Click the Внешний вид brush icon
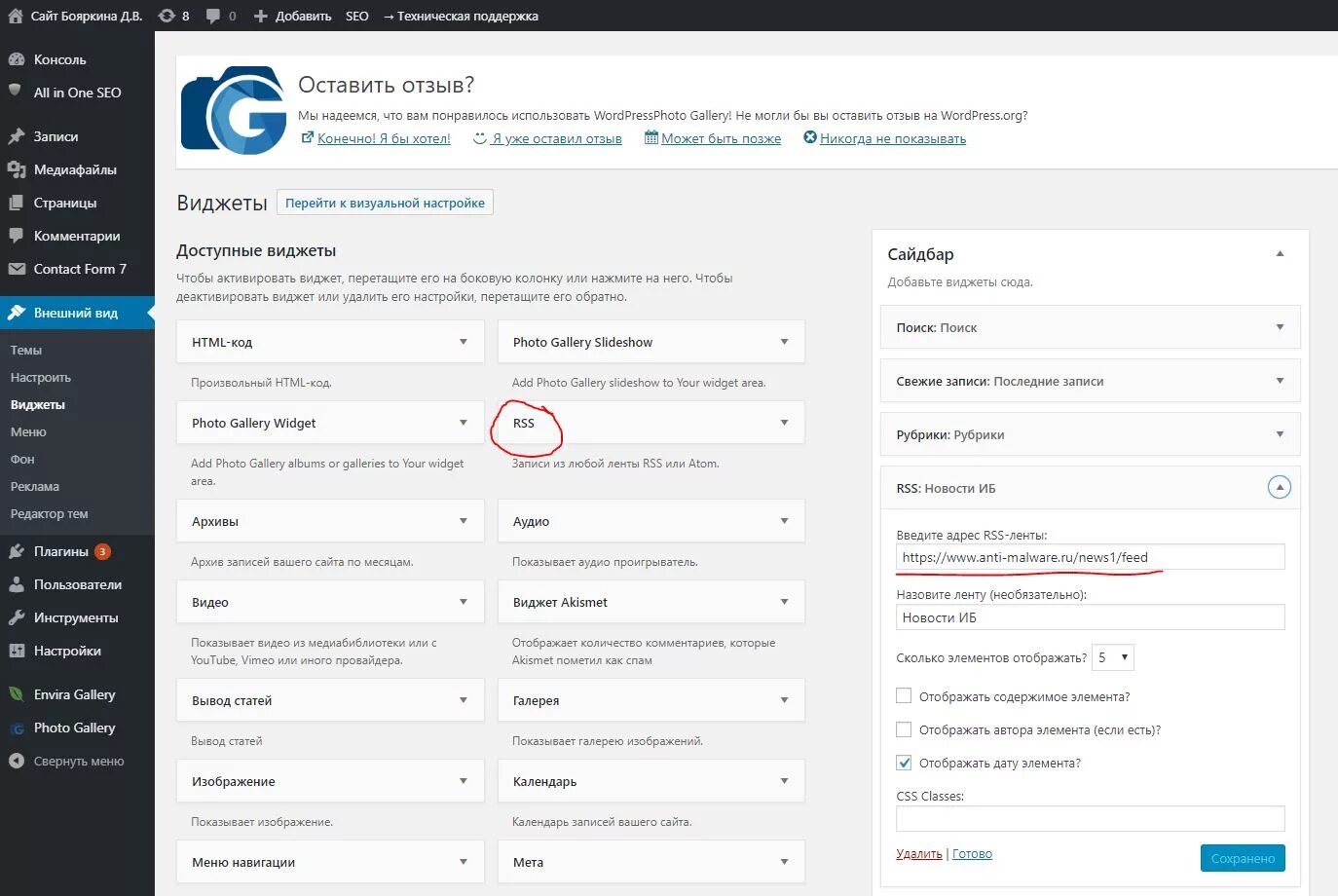The width and height of the screenshot is (1338, 896). [17, 313]
